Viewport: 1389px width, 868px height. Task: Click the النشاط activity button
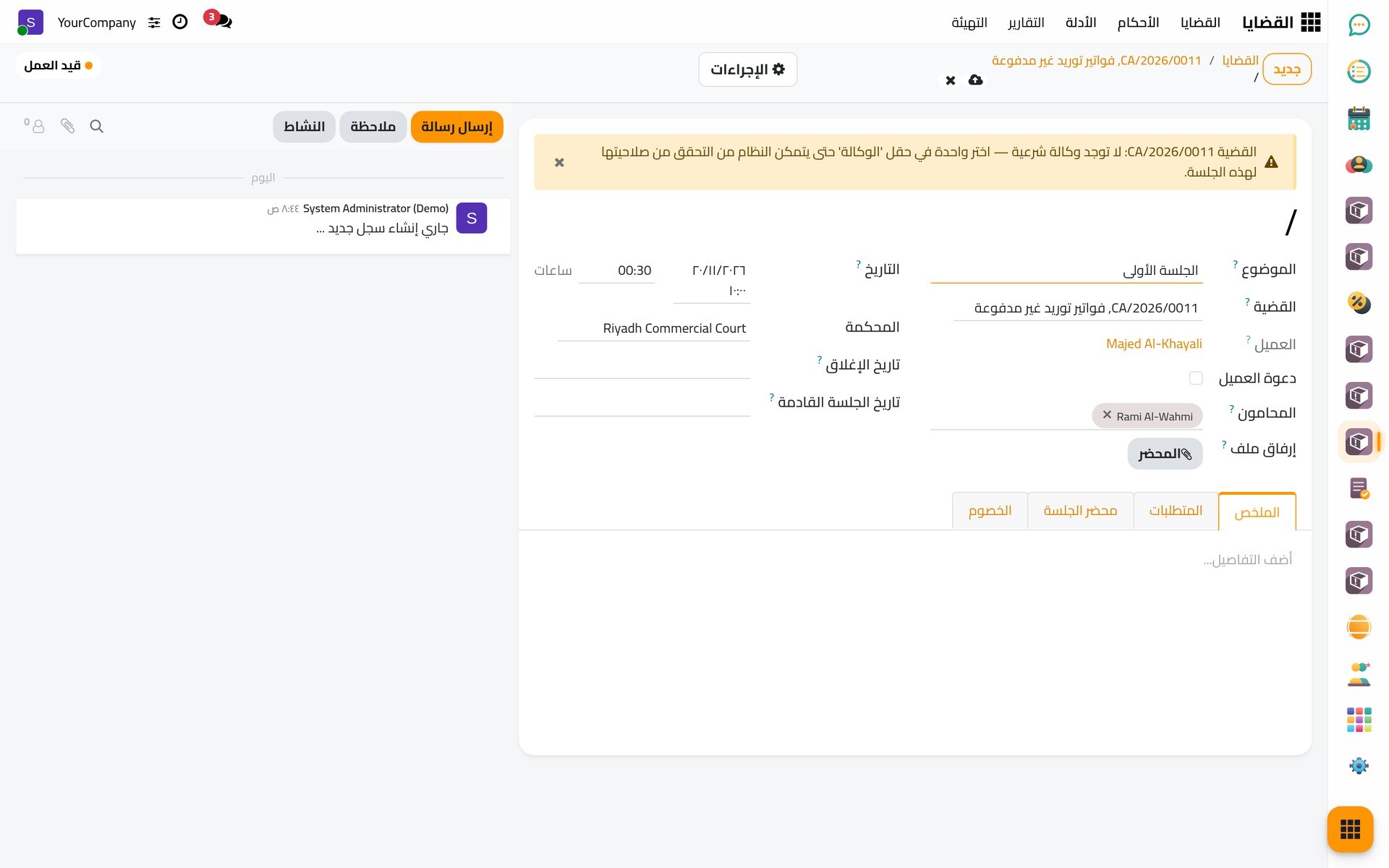click(x=304, y=127)
